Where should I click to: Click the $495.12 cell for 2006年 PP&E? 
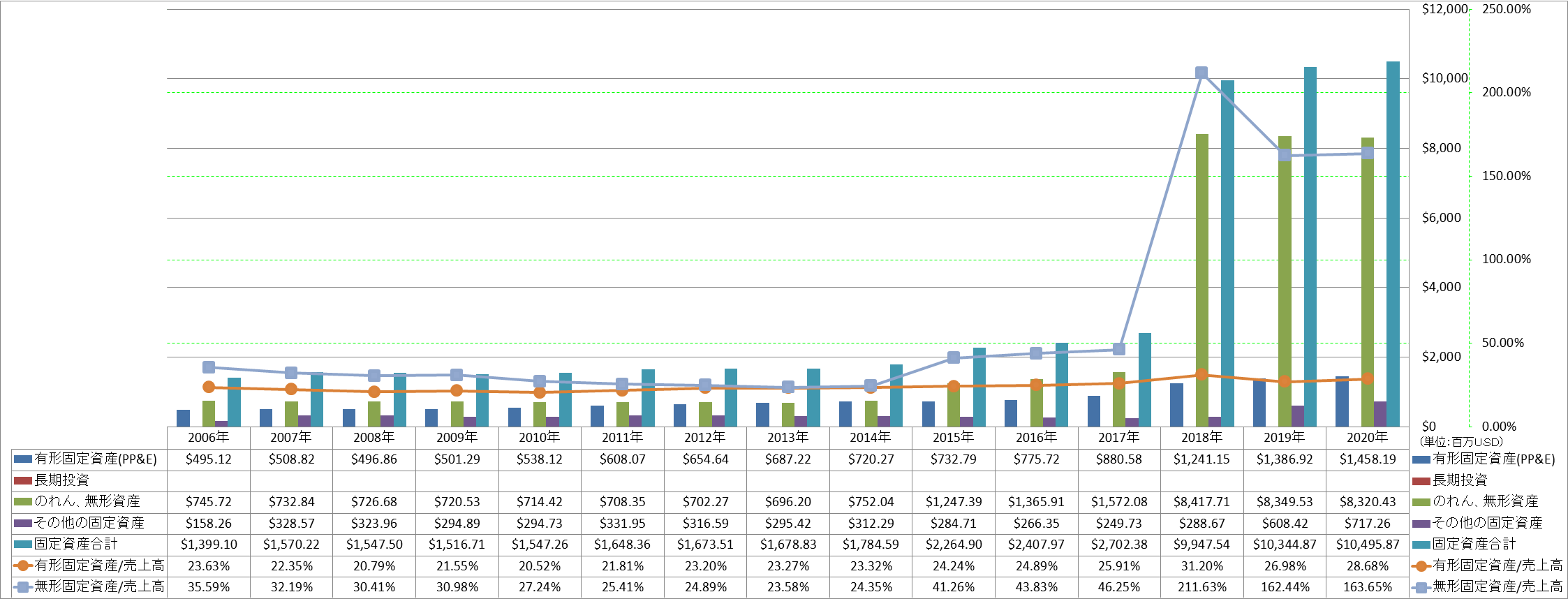(209, 459)
